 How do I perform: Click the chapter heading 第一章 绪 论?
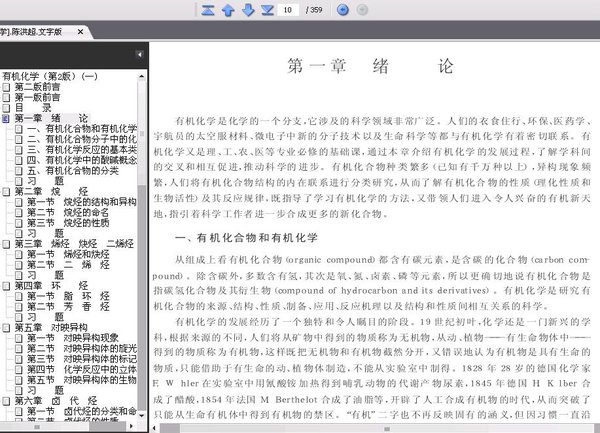371,66
